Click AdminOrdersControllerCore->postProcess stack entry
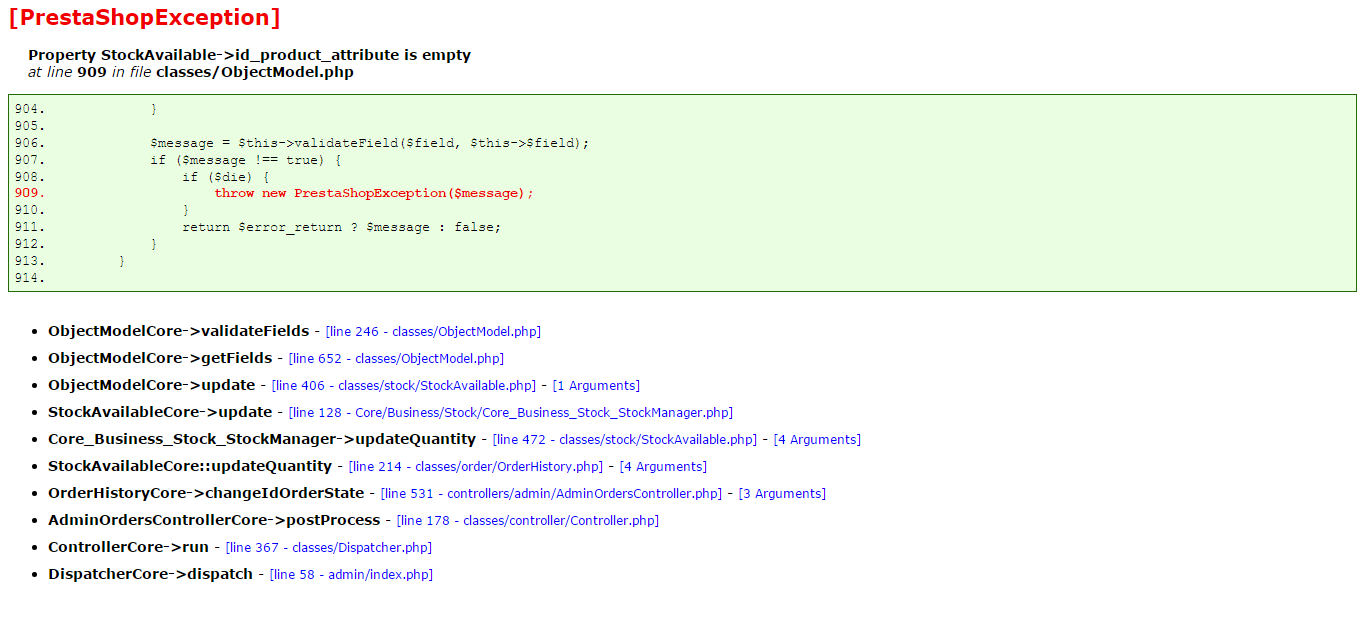Screen dimensions: 1366x618 (214, 520)
